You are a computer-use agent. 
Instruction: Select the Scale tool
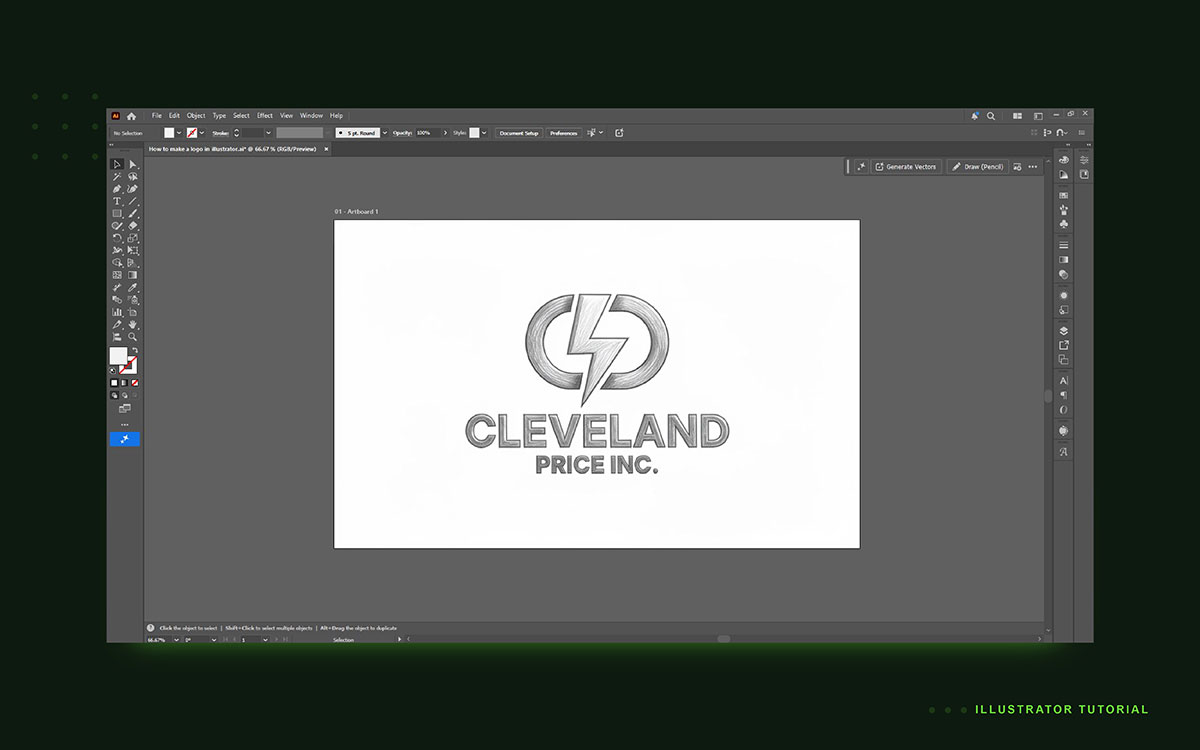132,238
